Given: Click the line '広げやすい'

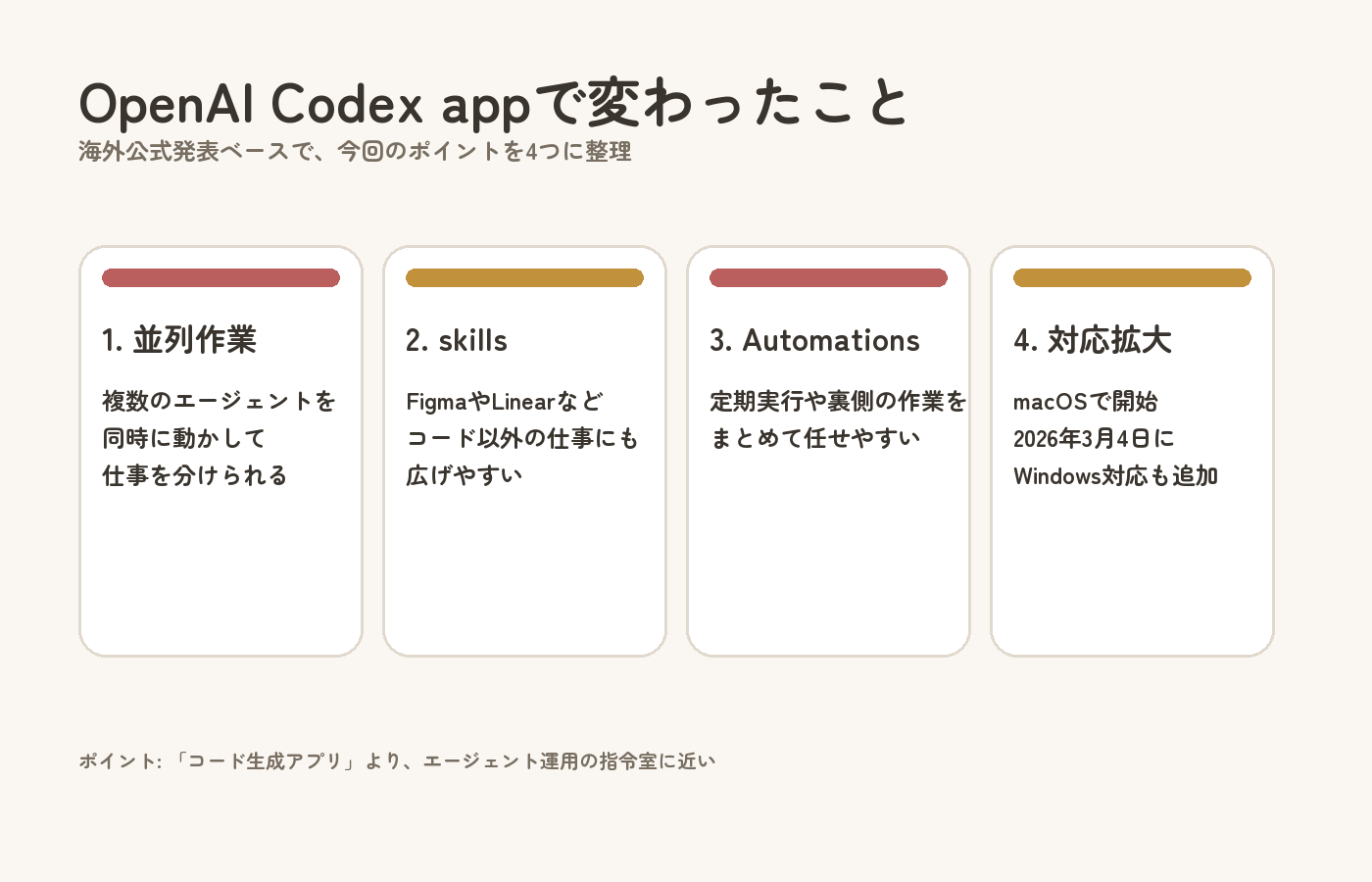Looking at the screenshot, I should tap(465, 475).
